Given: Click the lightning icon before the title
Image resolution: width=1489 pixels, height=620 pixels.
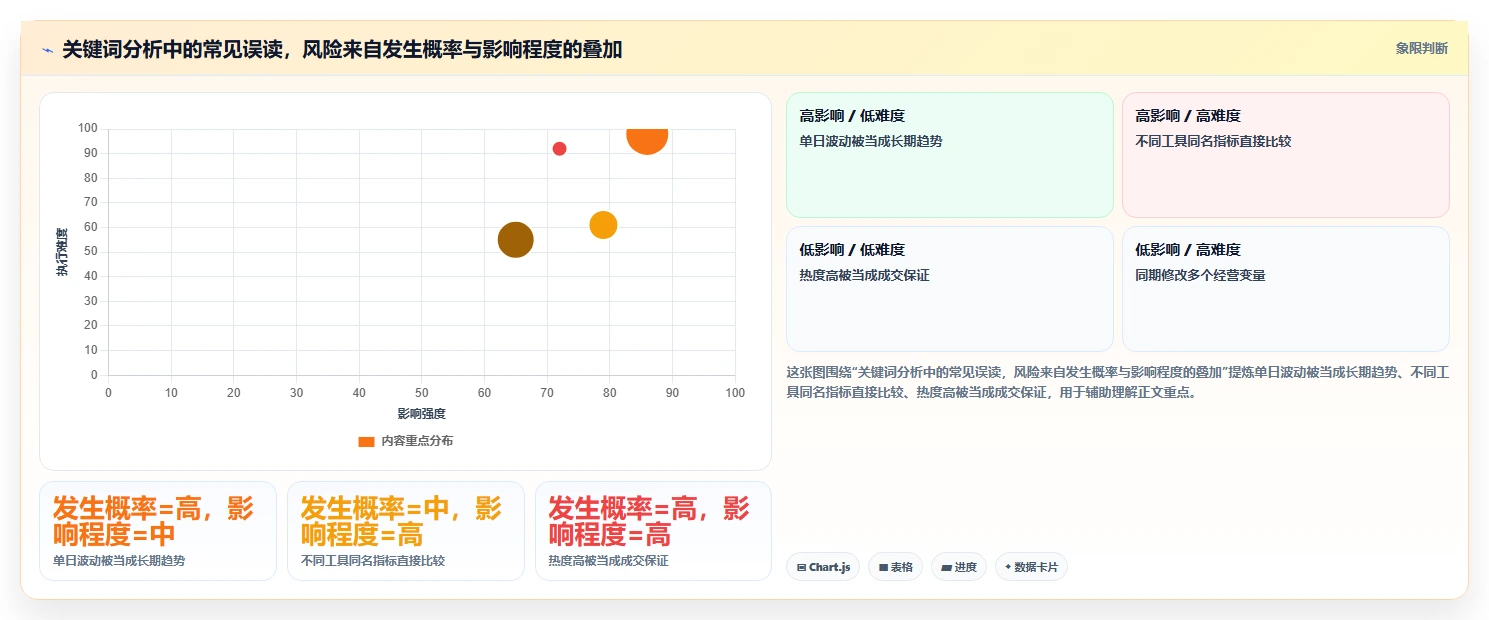Looking at the screenshot, I should click(47, 50).
